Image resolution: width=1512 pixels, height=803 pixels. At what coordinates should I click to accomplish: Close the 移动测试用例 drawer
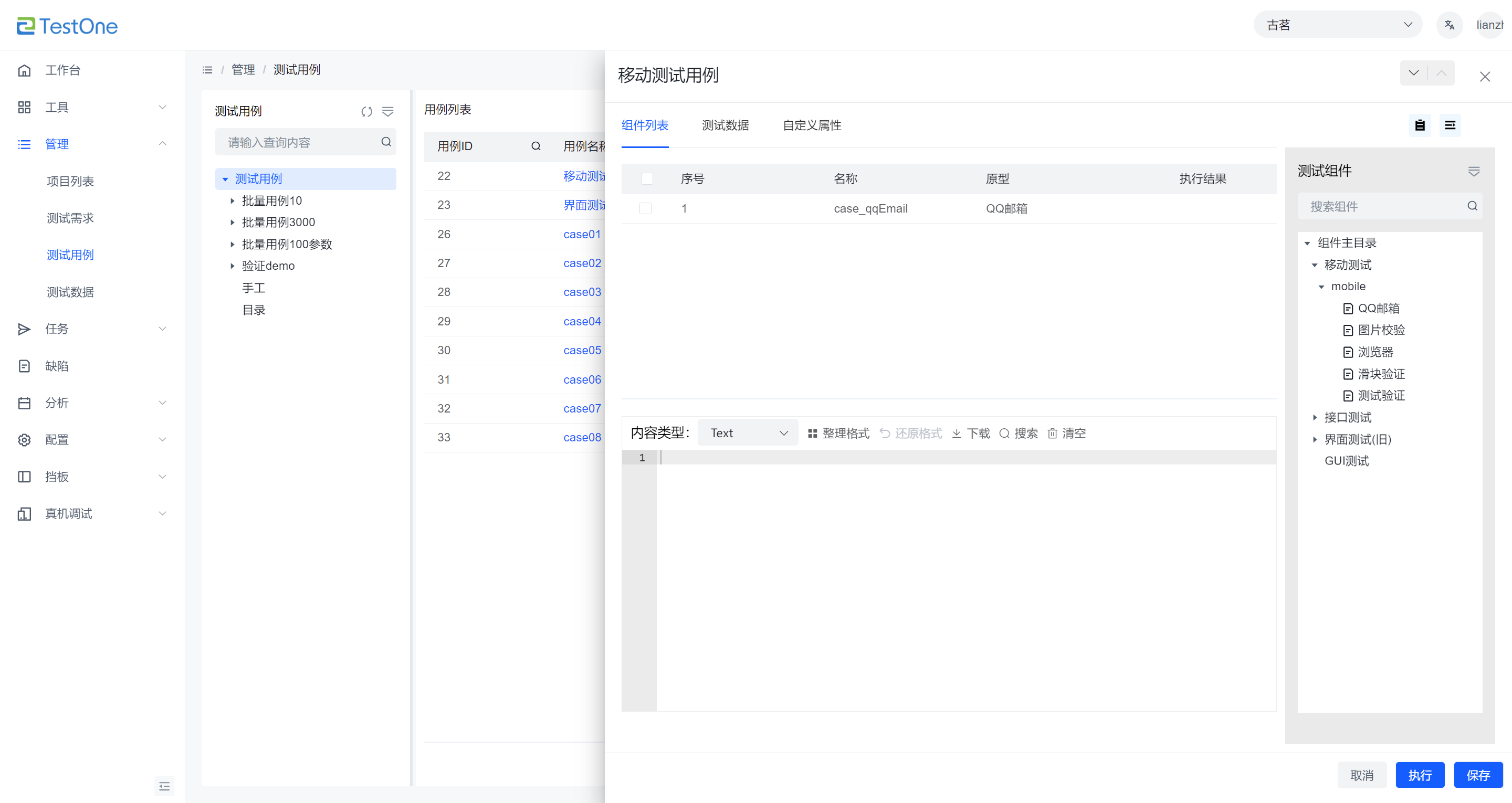[1485, 77]
